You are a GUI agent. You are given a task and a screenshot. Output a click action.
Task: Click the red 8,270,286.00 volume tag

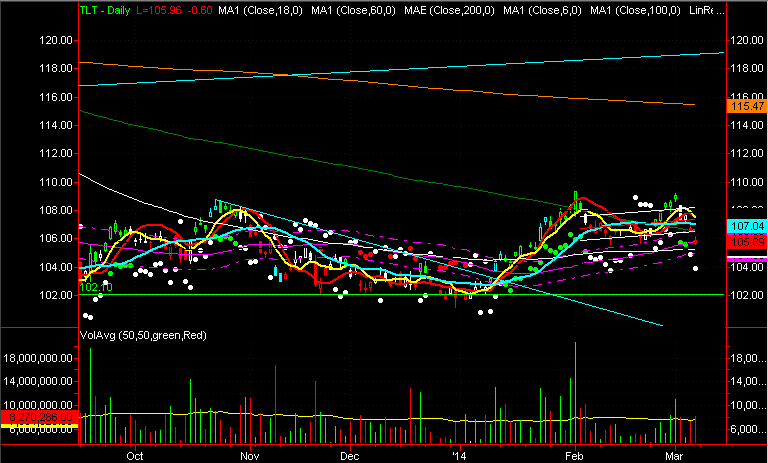[39, 417]
